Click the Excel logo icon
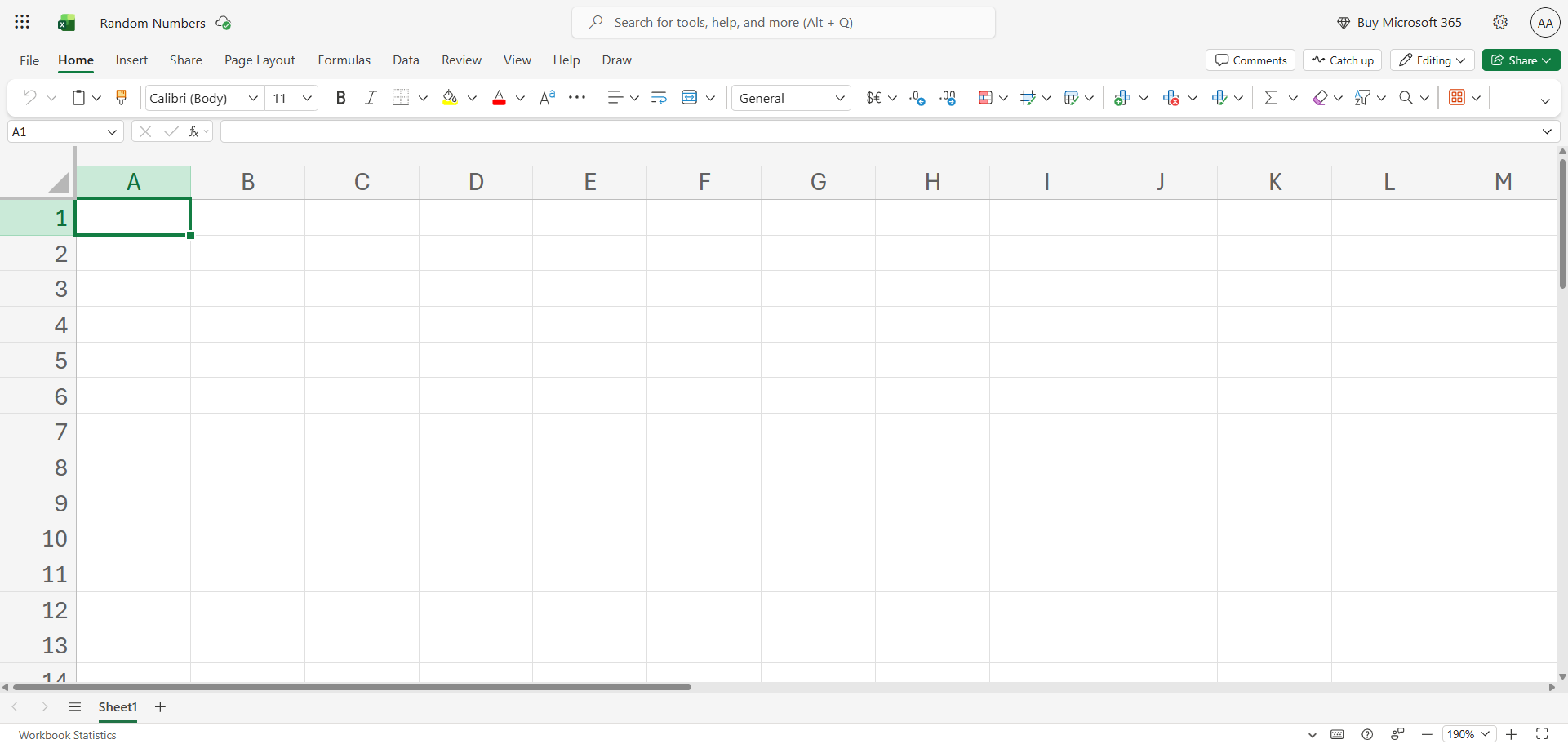1568x744 pixels. (66, 23)
